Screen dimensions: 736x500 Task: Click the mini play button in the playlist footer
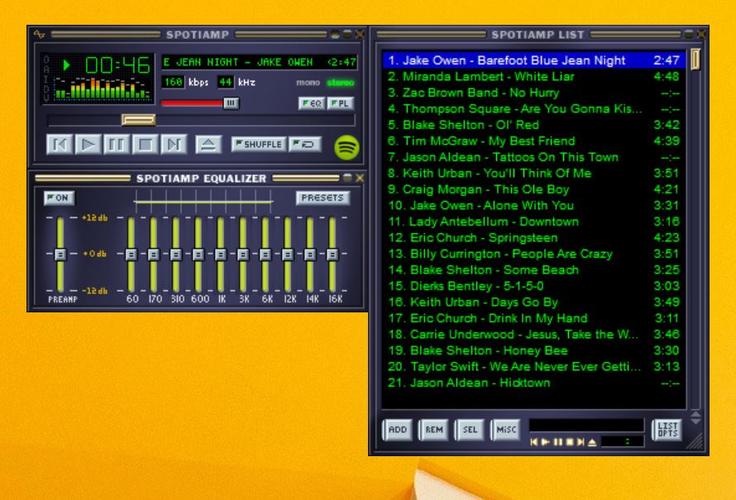[x=545, y=442]
